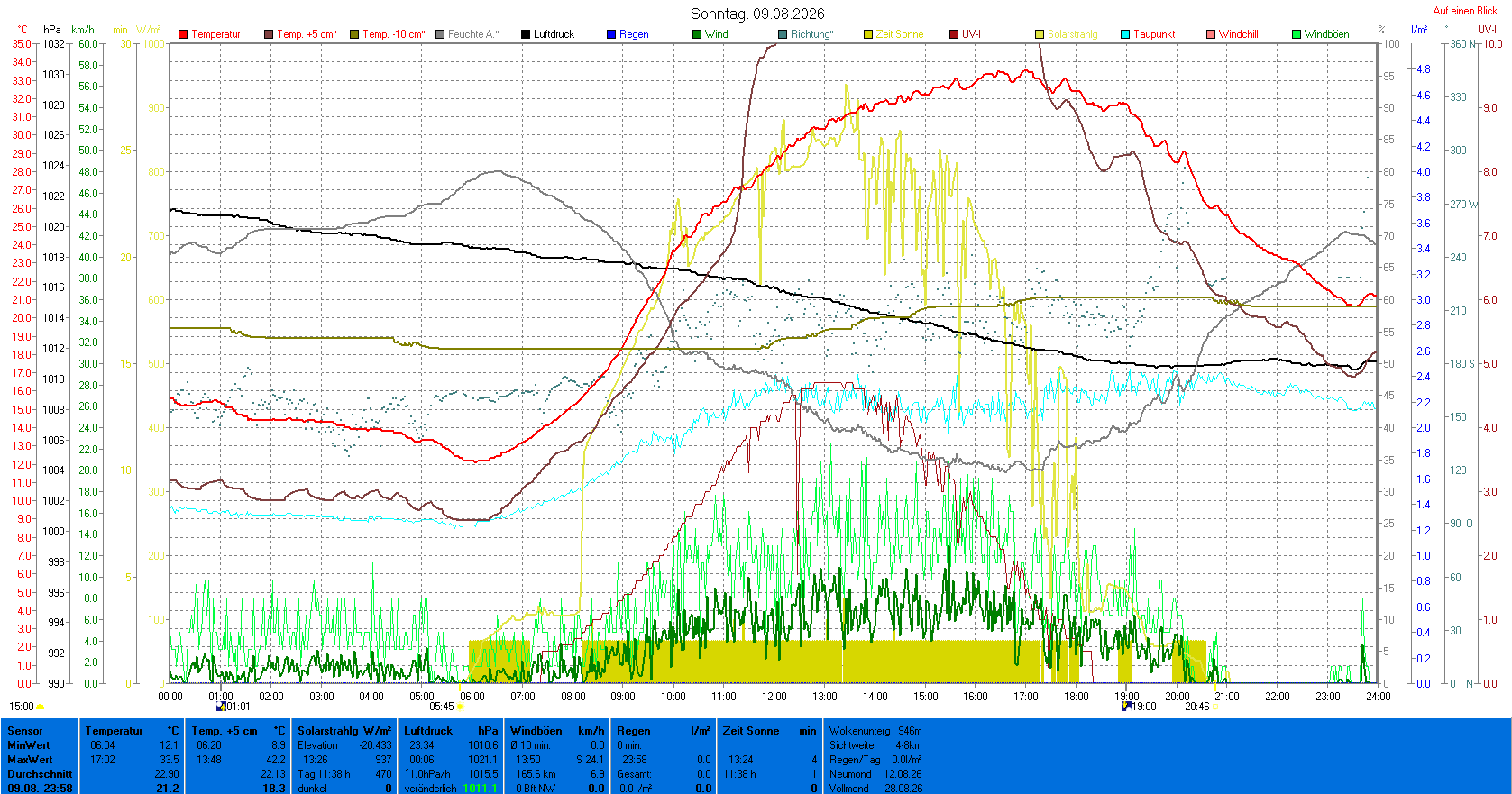Click the 'Vollmond' full moon date entry
This screenshot has height=794, width=1512.
point(875,789)
